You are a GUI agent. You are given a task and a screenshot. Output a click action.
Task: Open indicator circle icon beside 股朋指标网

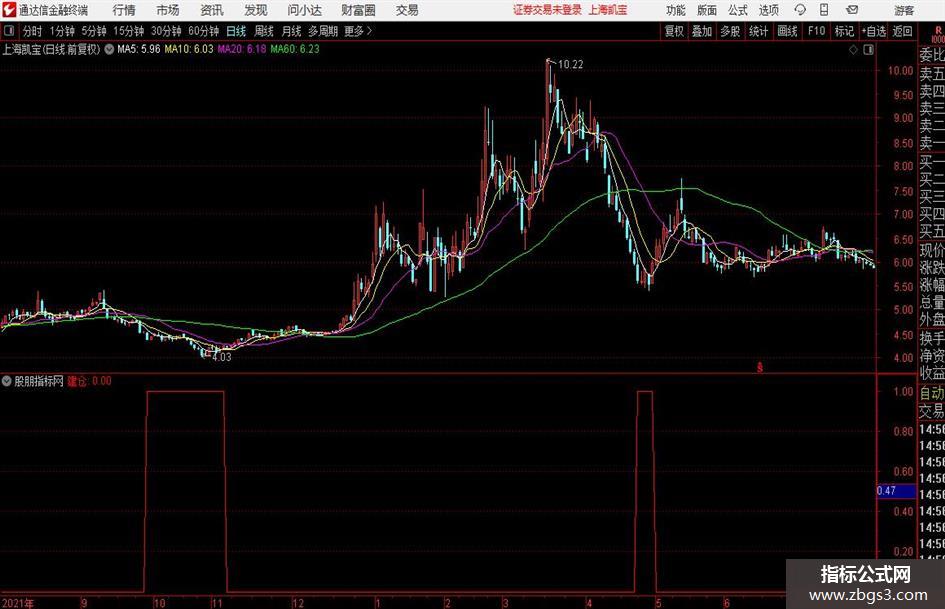(x=7, y=381)
